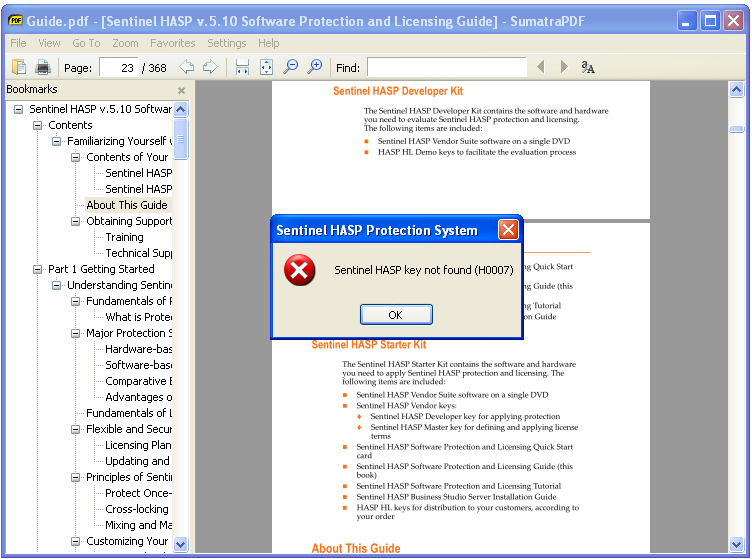Click the Print toolbar icon

(x=43, y=67)
